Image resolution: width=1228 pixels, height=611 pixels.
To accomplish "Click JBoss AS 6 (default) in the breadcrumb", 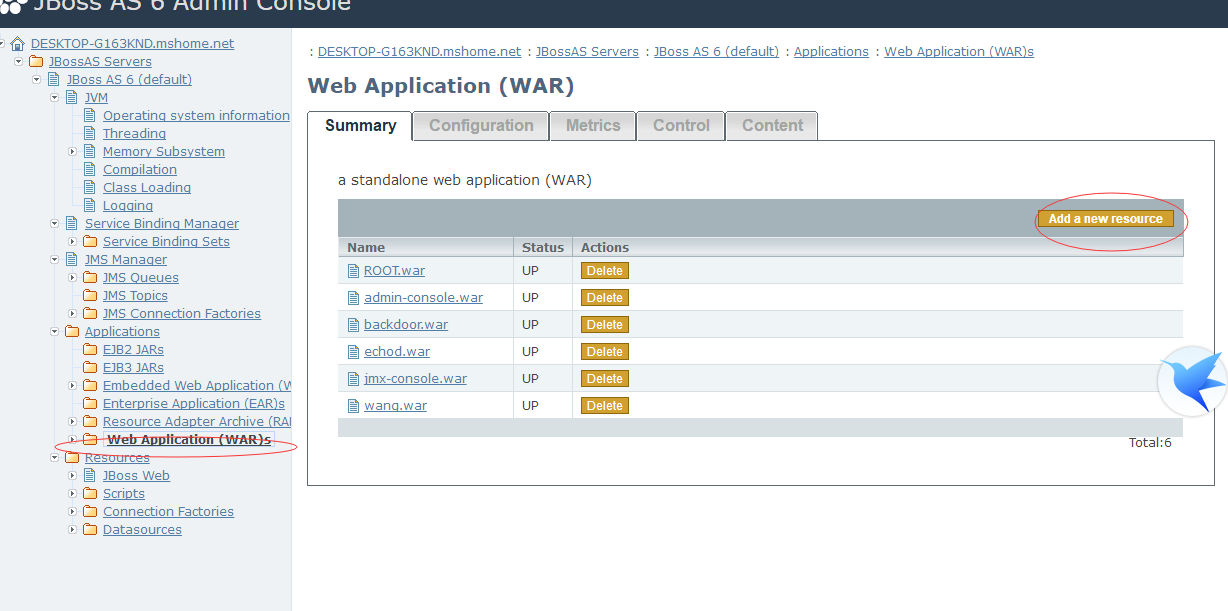I will point(716,52).
